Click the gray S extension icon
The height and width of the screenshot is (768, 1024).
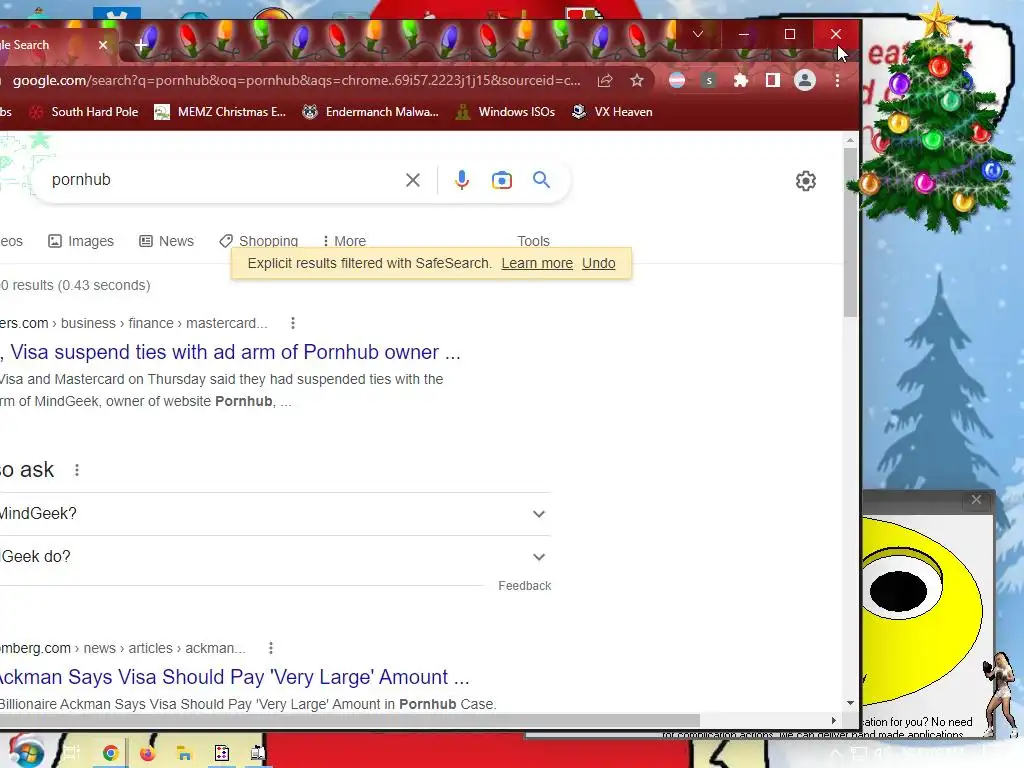pos(709,80)
